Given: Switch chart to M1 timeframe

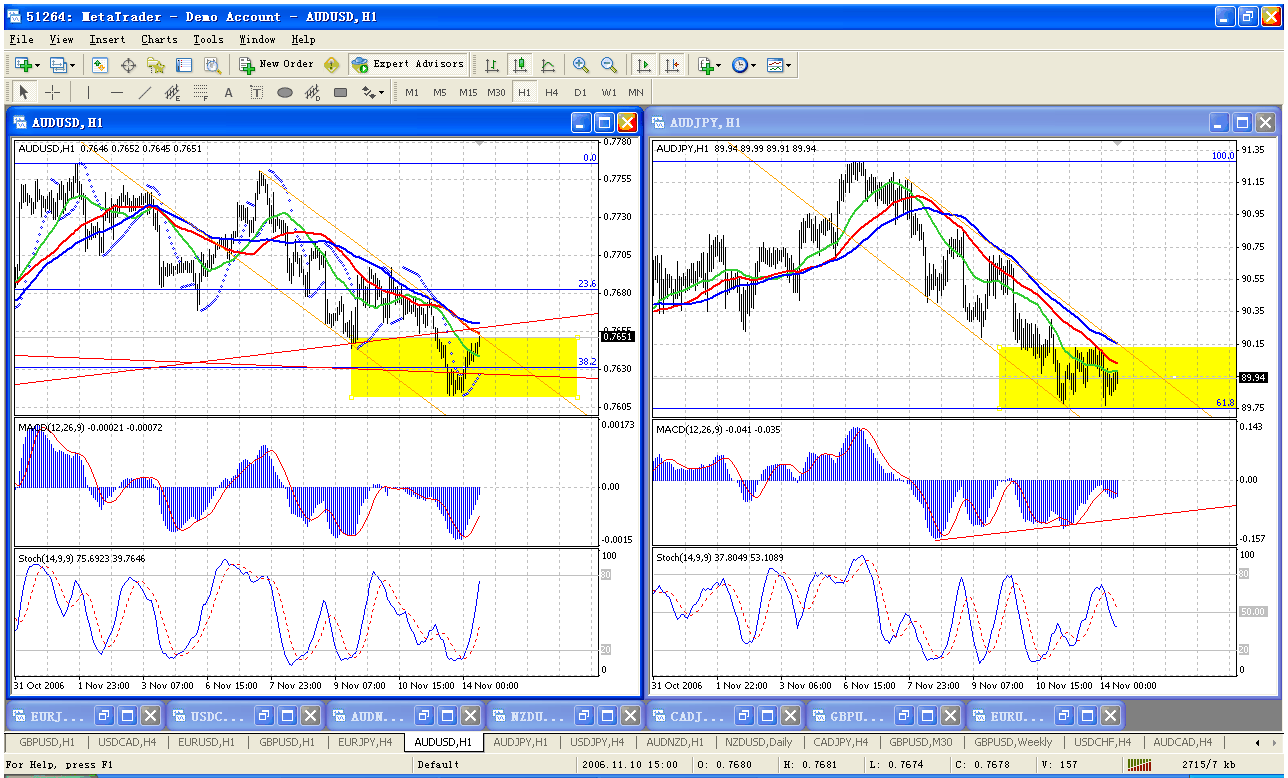Looking at the screenshot, I should [x=412, y=93].
